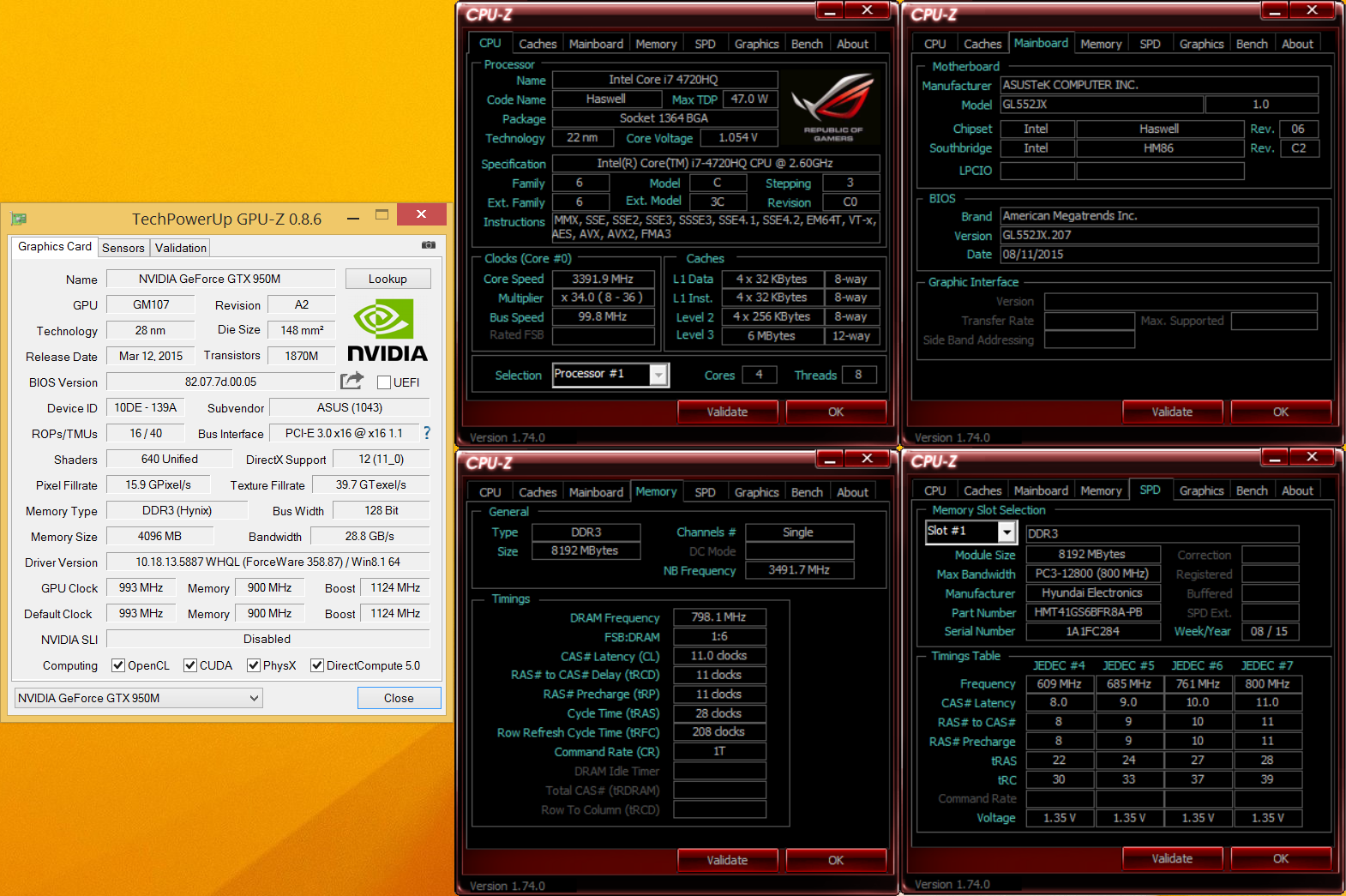
Task: Click Validate in the CPU-Z Memory window
Action: (x=727, y=860)
